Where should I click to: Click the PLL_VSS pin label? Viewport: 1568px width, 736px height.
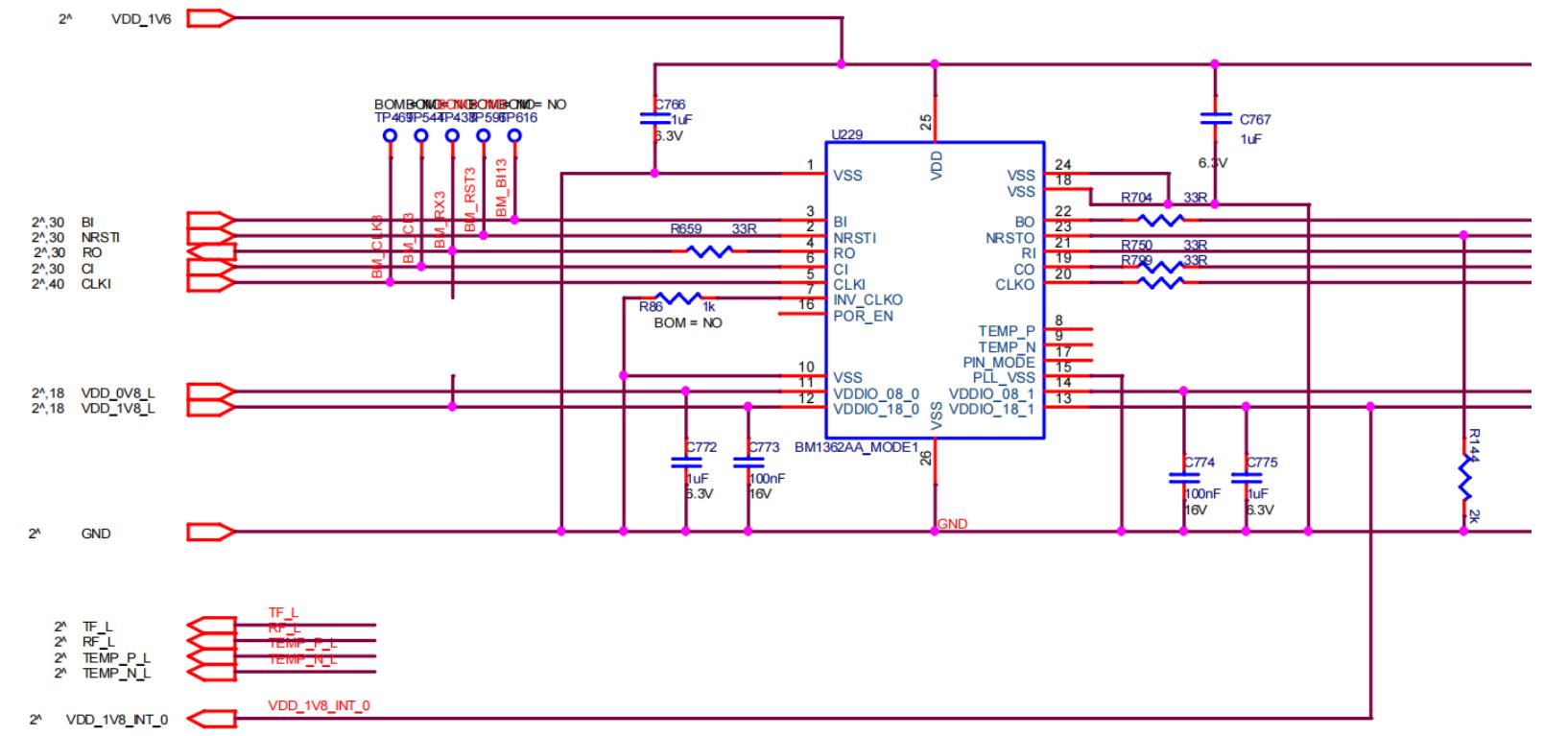(x=1003, y=378)
